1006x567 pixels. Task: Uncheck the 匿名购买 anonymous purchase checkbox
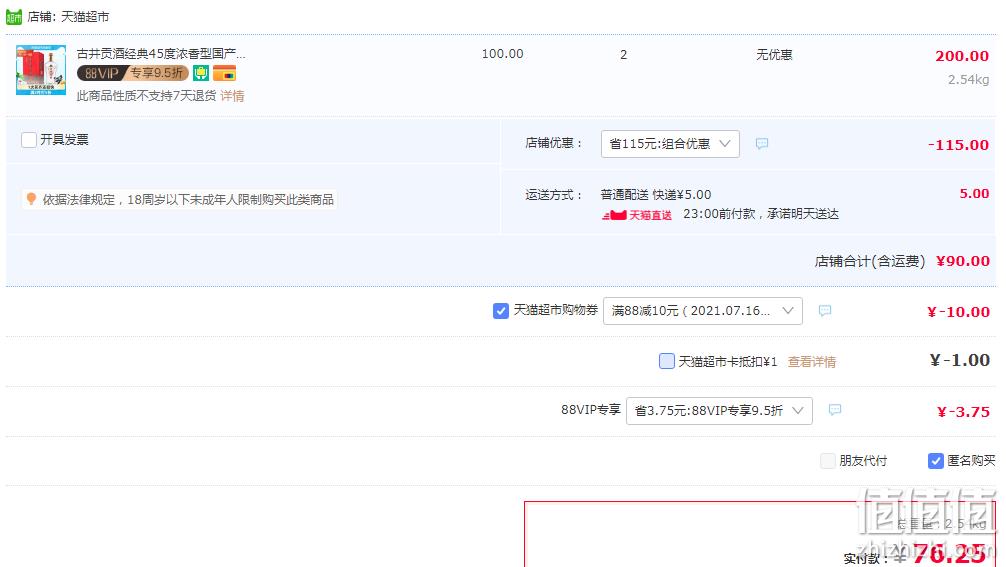point(935,461)
